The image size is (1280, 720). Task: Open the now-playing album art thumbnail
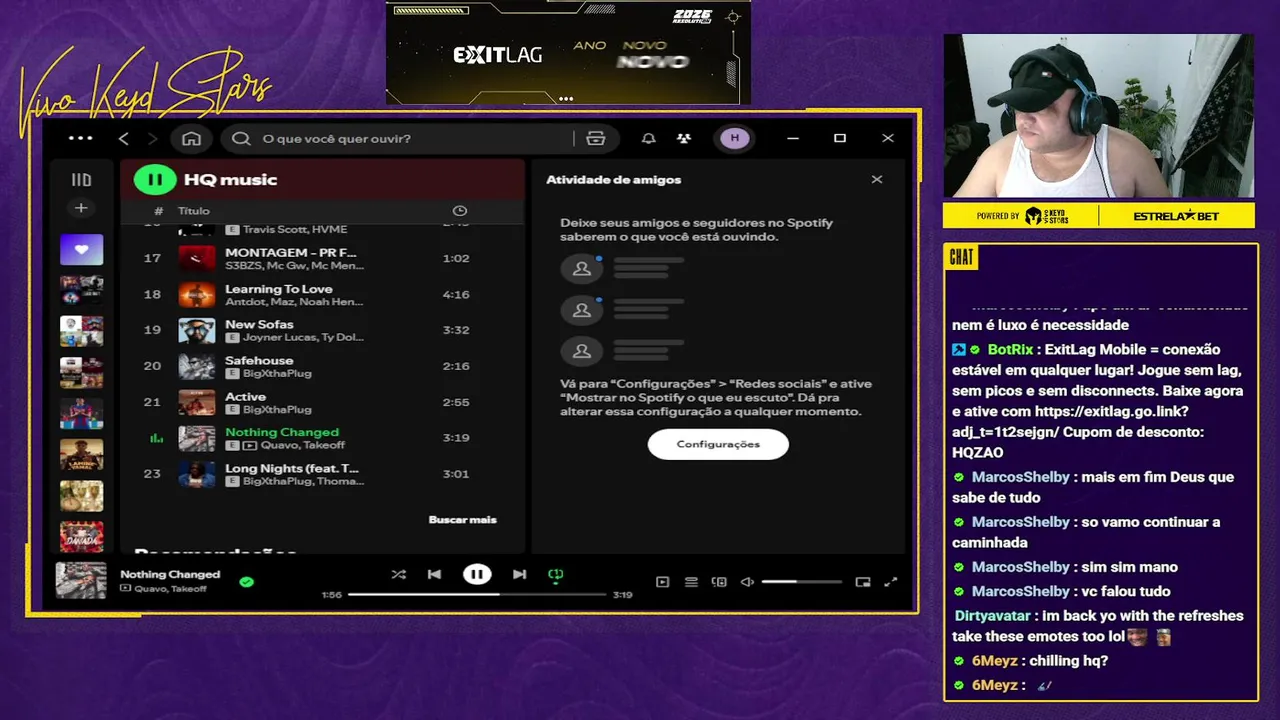click(x=81, y=580)
